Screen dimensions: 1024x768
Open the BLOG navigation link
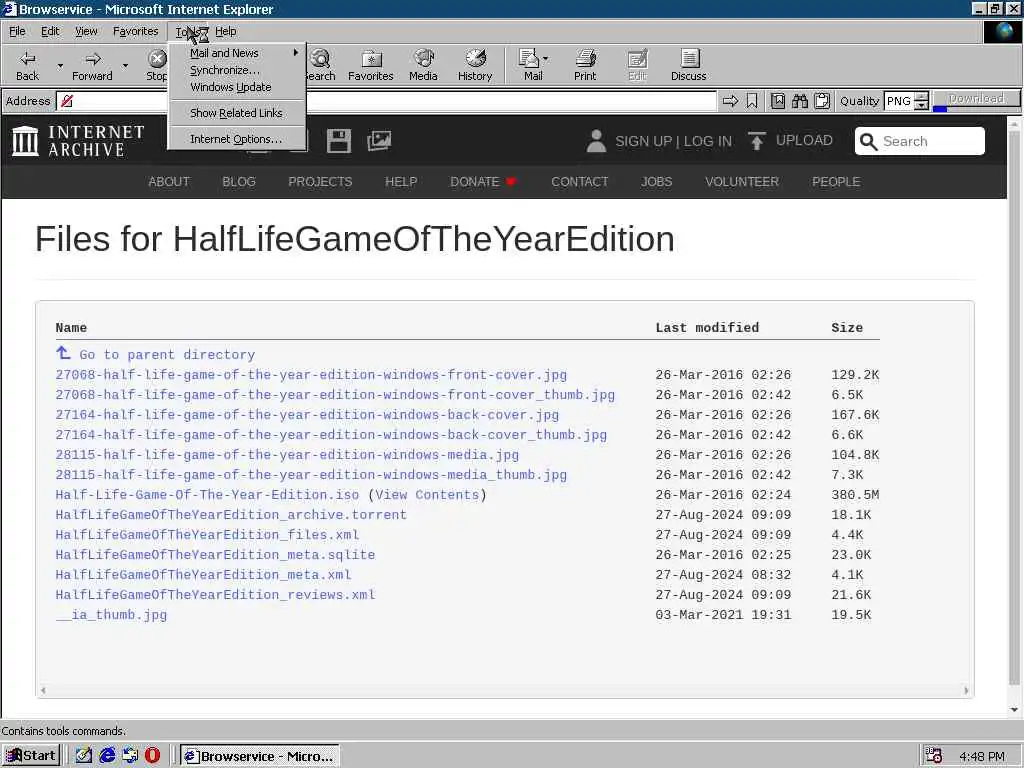click(x=239, y=182)
